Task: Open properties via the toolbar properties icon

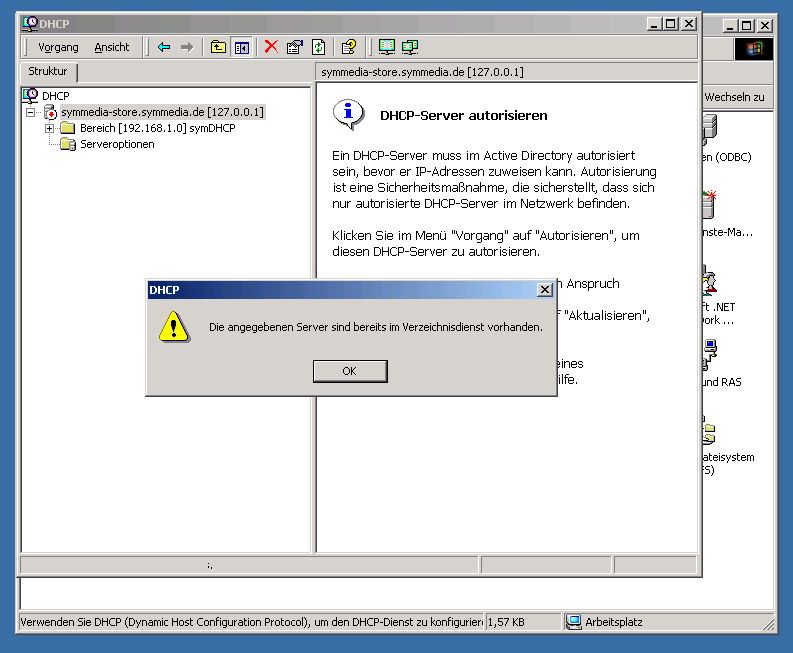Action: (x=294, y=47)
